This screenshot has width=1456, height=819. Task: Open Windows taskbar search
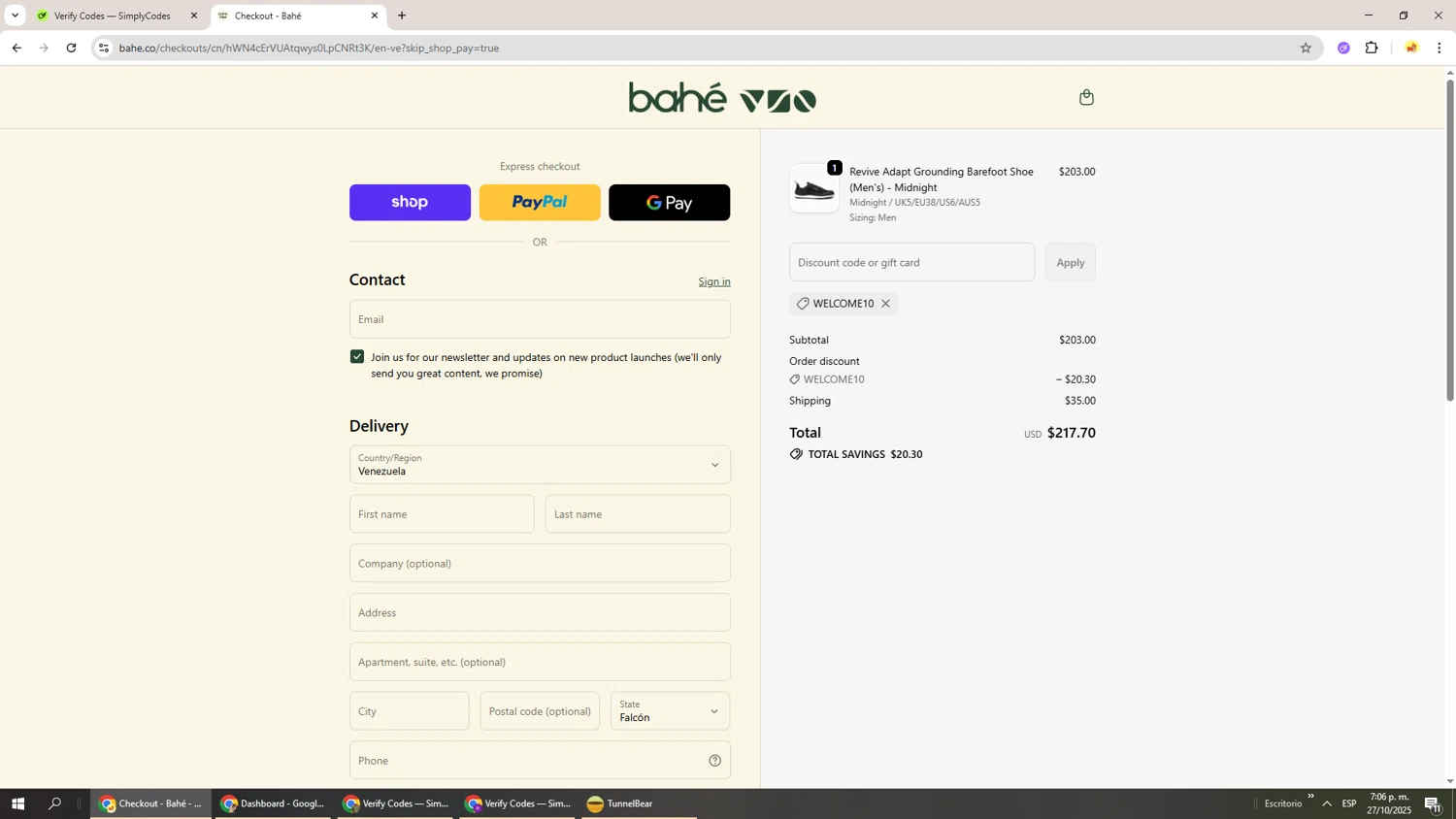55,803
